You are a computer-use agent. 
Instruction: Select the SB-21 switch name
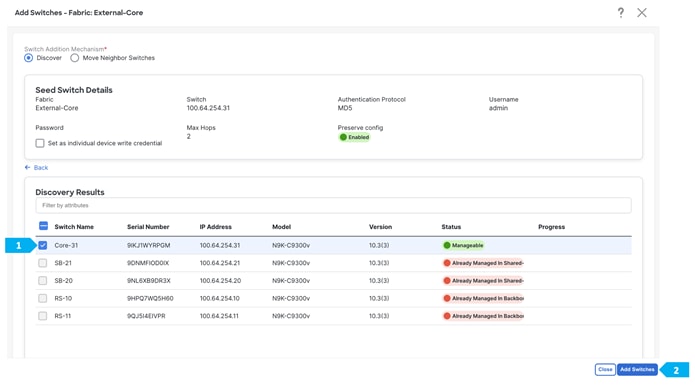coord(63,263)
